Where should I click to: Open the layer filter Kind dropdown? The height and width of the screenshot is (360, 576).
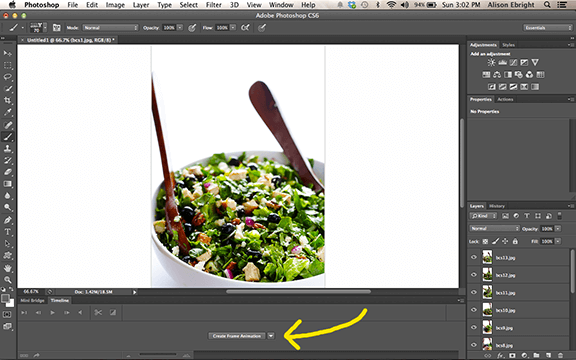483,216
